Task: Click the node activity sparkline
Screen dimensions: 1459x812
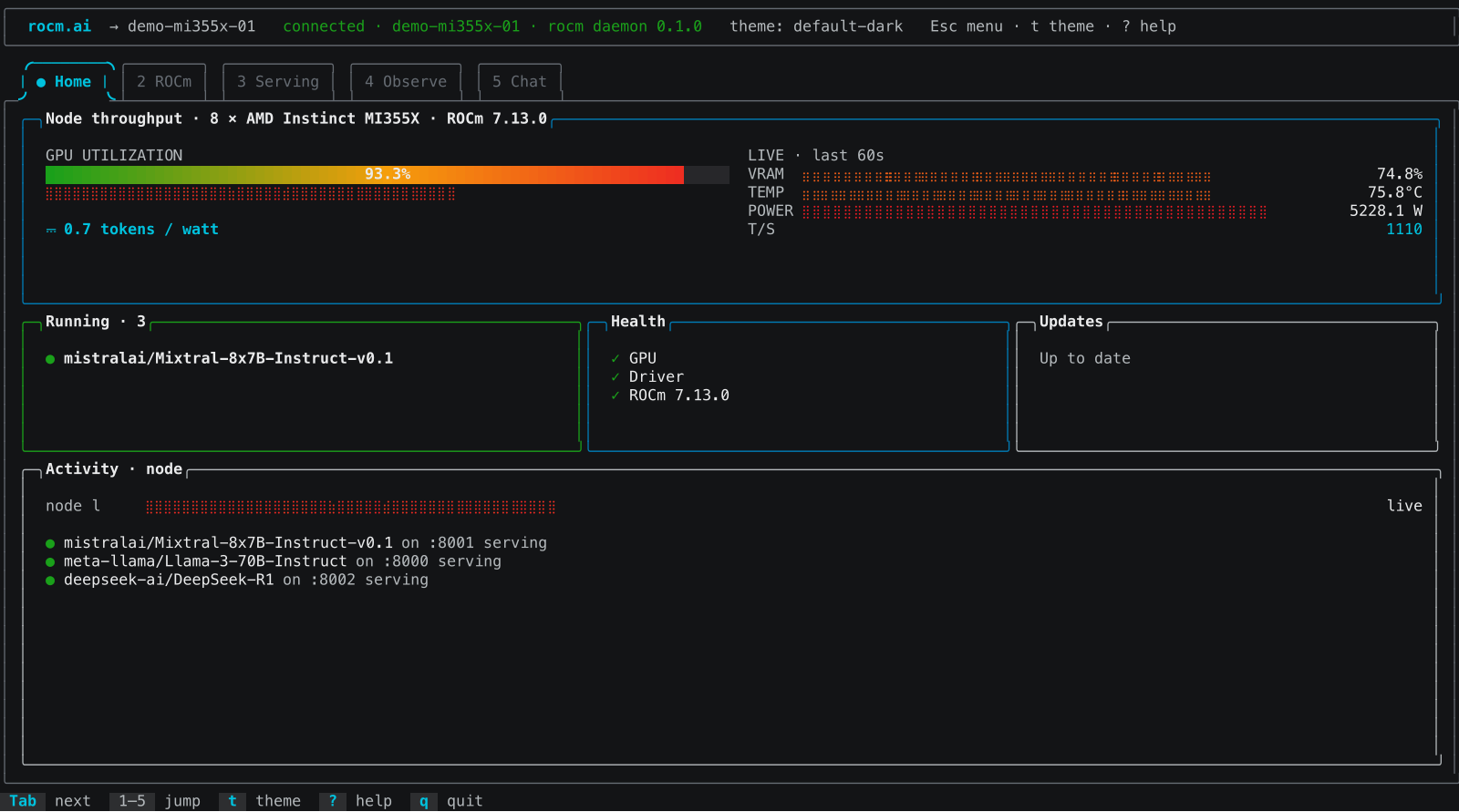Action: 351,507
